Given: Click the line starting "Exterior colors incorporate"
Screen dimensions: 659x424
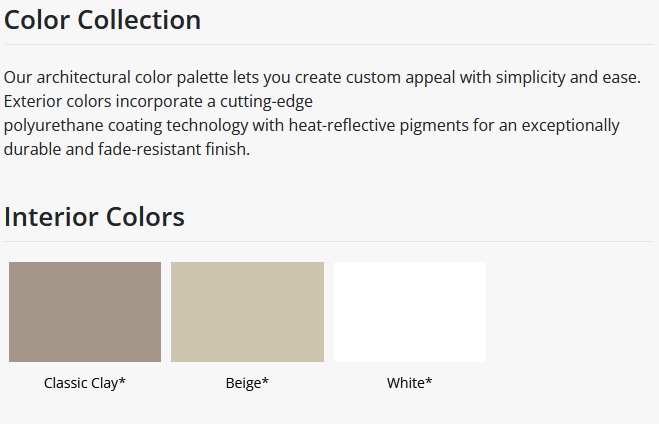Looking at the screenshot, I should [158, 101].
